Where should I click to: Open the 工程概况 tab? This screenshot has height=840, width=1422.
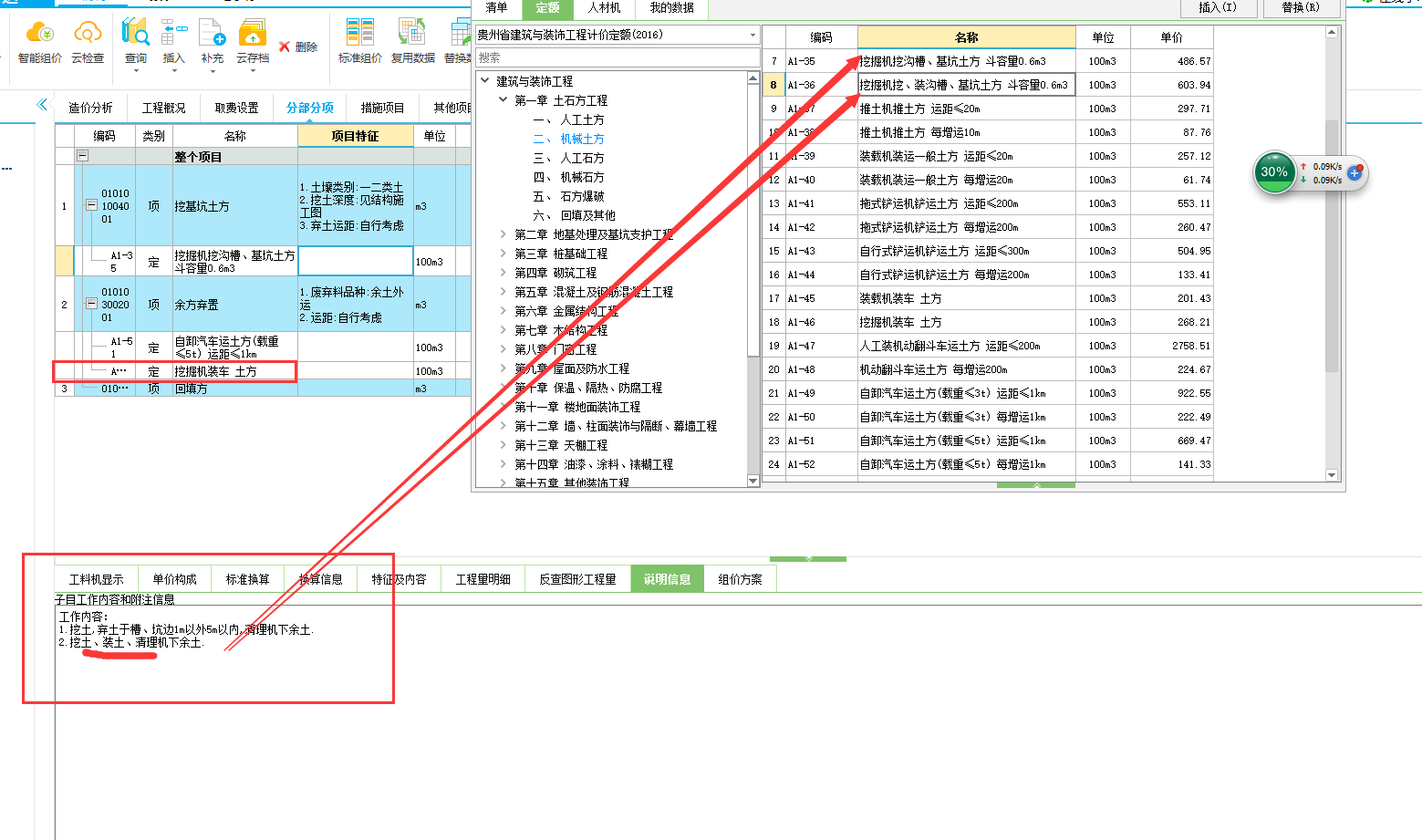163,108
